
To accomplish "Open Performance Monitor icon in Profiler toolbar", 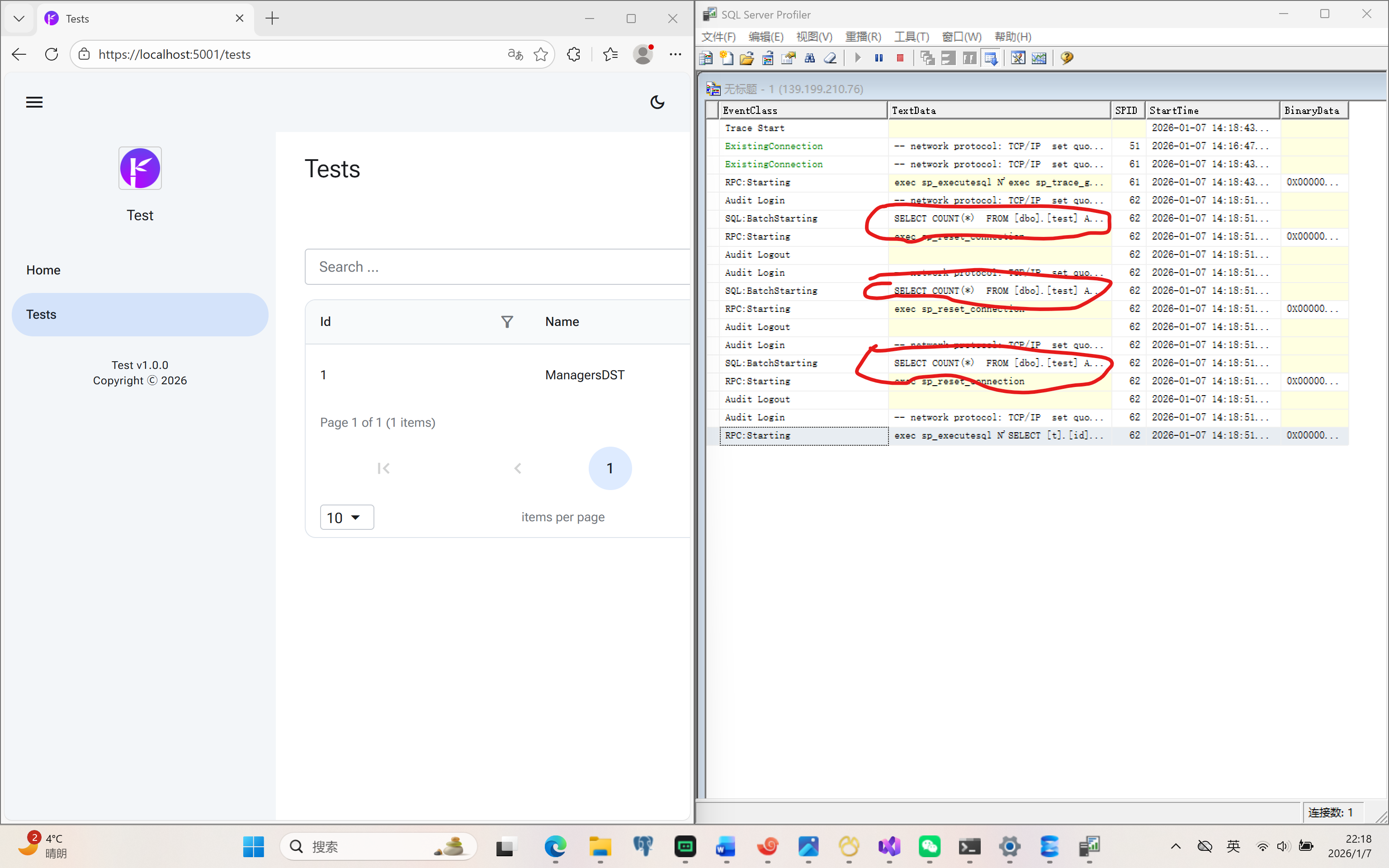I will (1039, 58).
